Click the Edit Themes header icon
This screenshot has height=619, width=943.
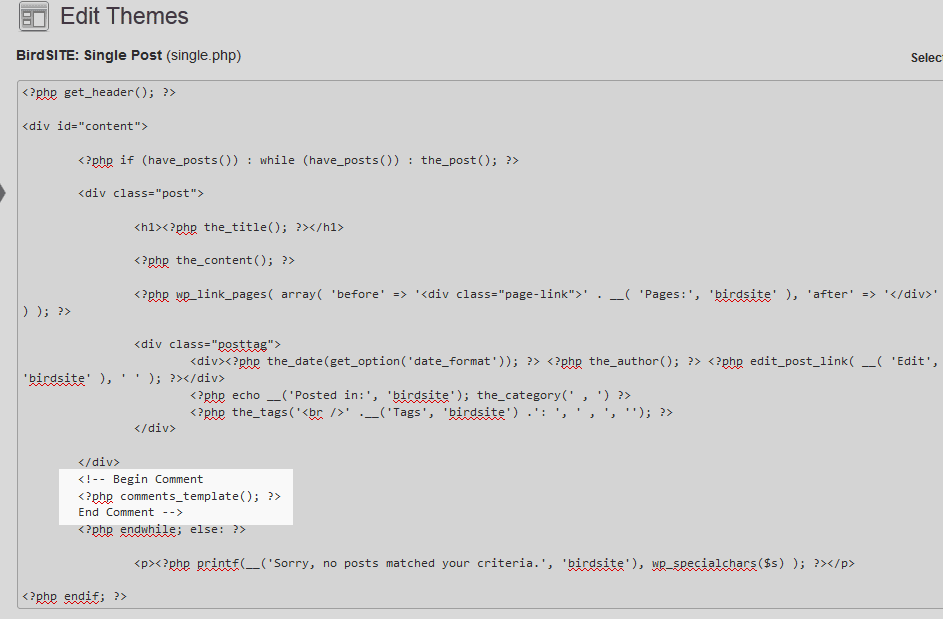(x=33, y=17)
